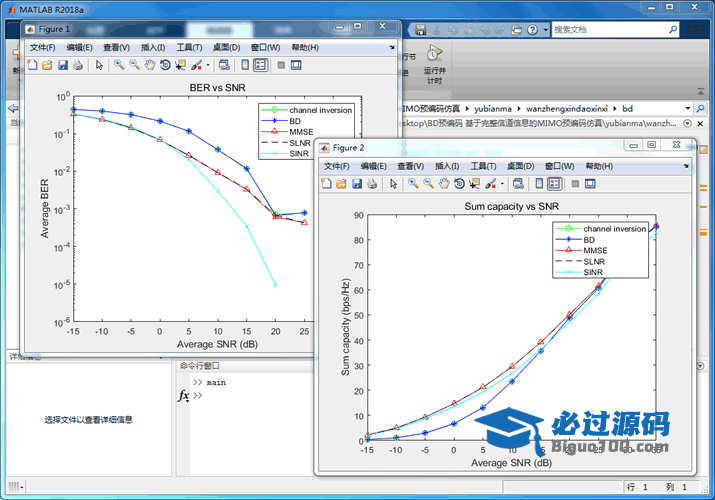
Task: Toggle Insert Legend button in Figure 2
Action: pyautogui.click(x=554, y=184)
